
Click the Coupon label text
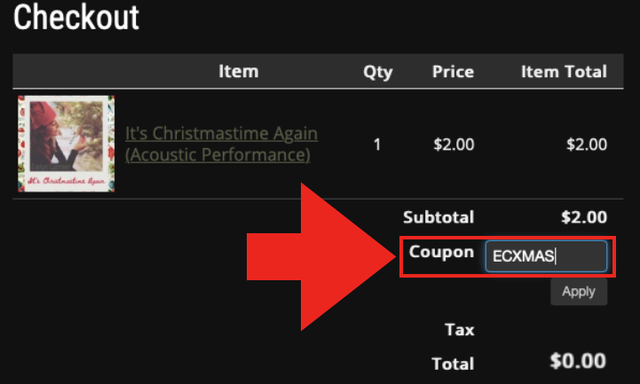tap(441, 252)
